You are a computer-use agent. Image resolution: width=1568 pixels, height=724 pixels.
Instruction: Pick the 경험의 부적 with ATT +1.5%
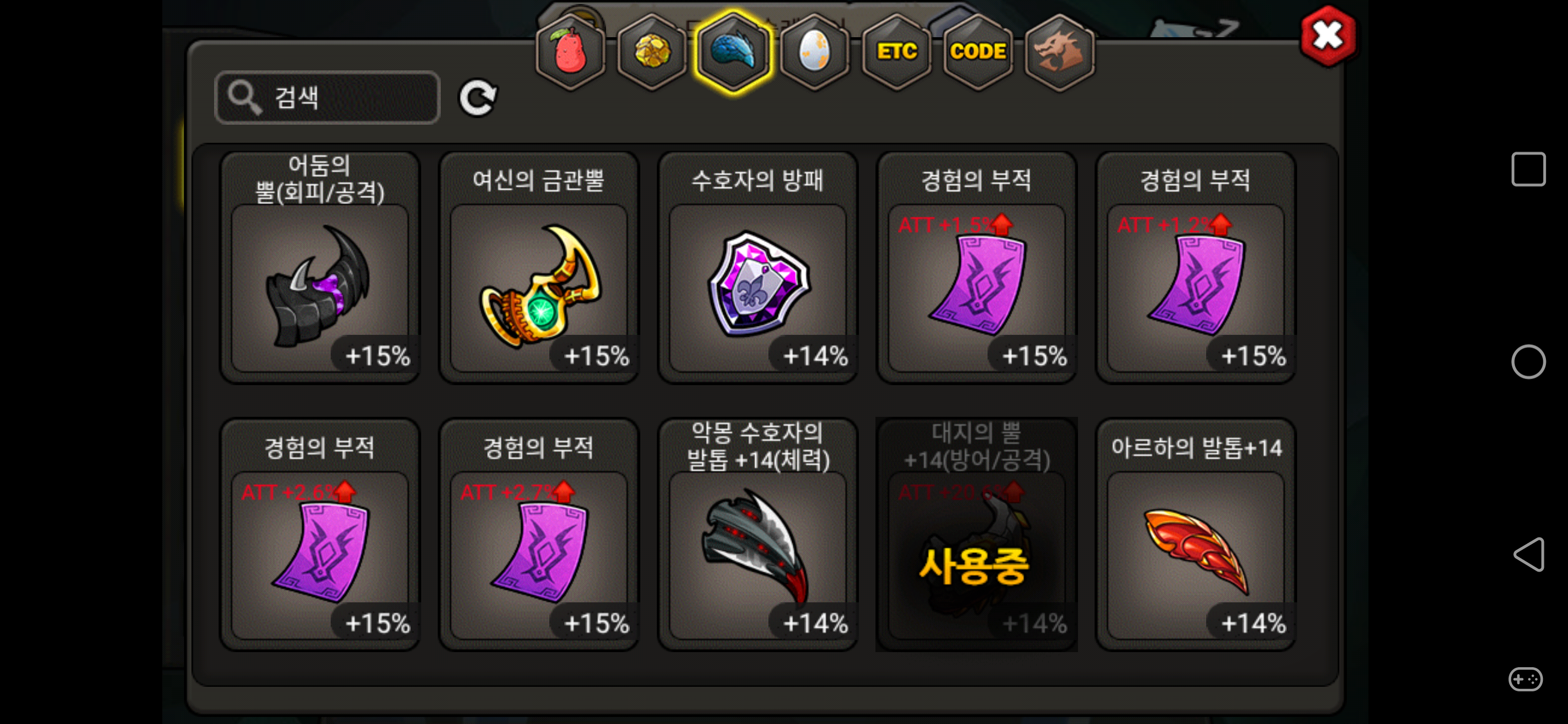pos(977,267)
